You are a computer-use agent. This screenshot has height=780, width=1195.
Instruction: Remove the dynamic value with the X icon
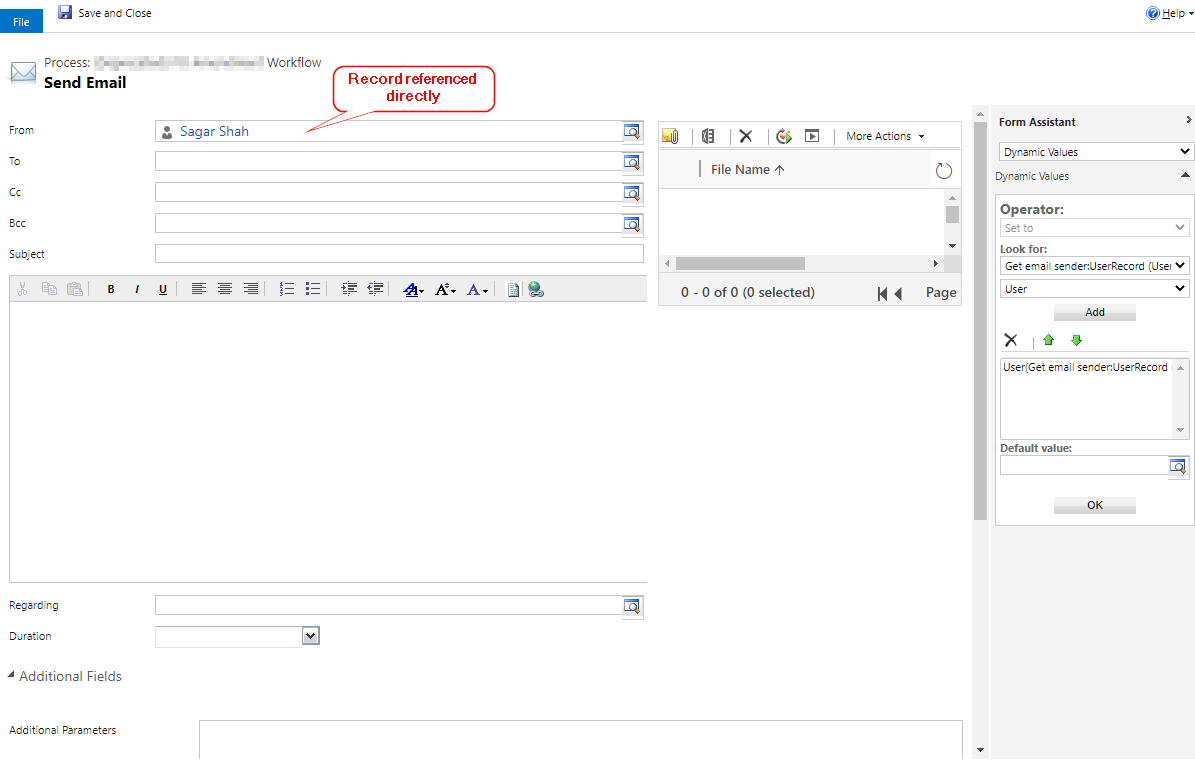point(1011,341)
